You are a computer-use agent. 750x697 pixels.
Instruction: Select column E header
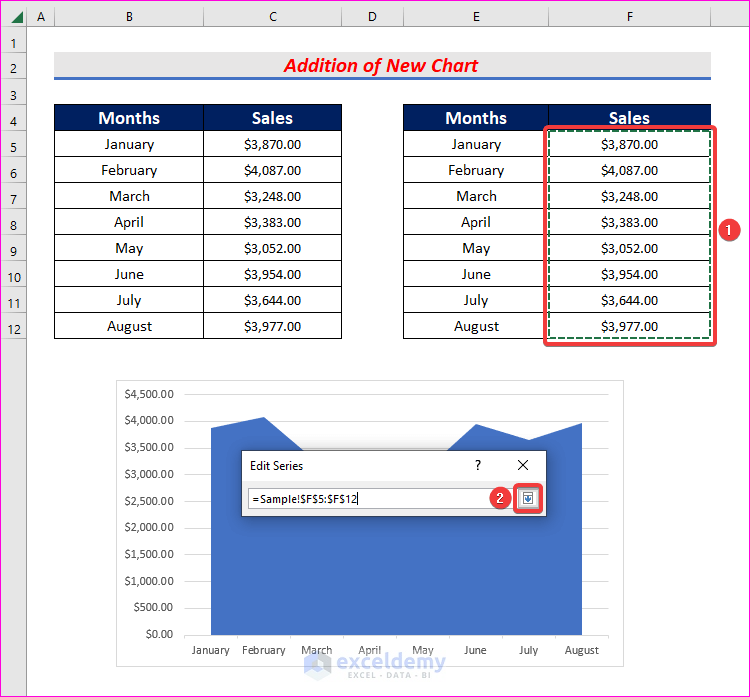click(476, 17)
